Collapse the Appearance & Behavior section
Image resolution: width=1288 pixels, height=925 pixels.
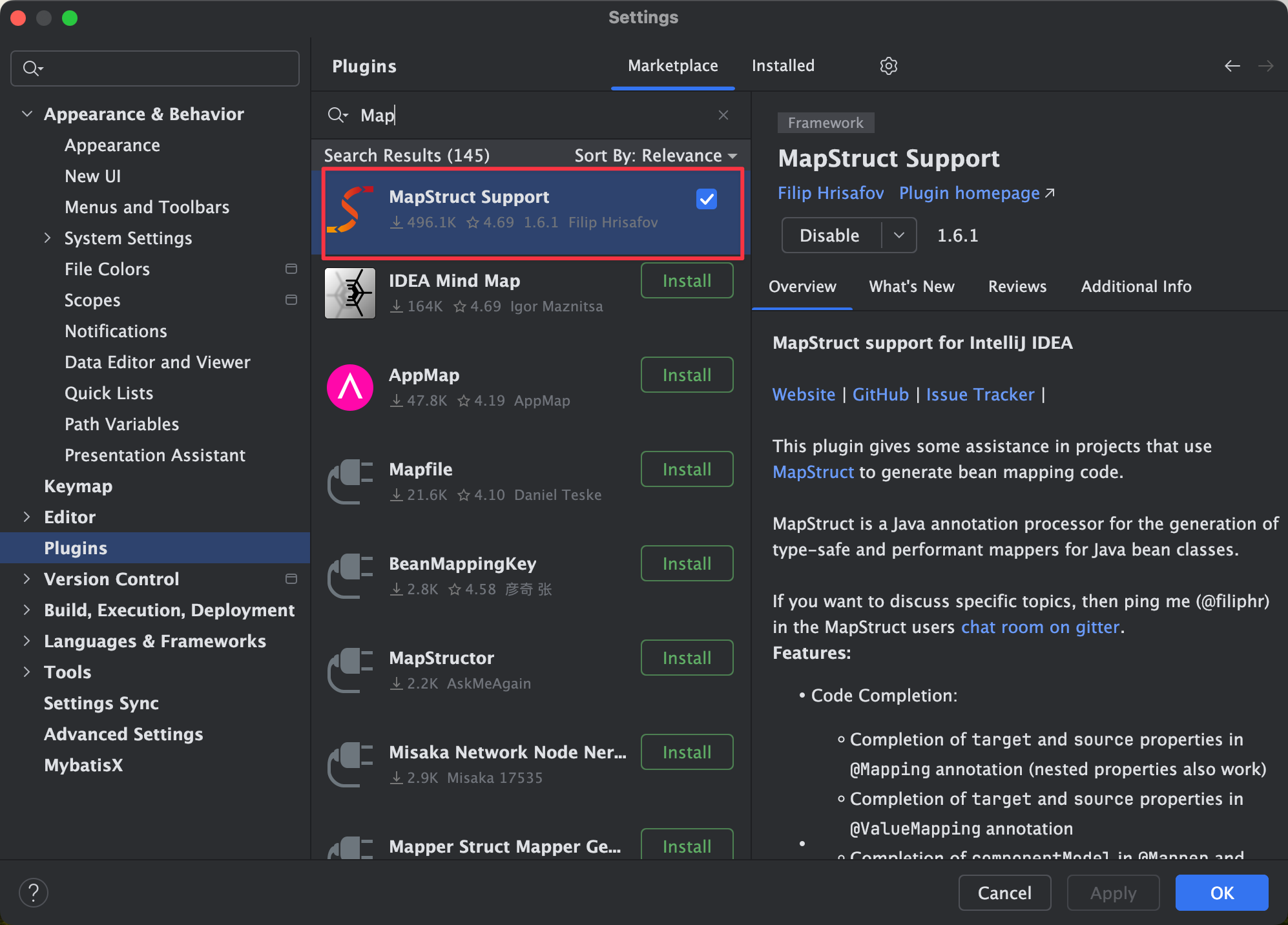pyautogui.click(x=27, y=114)
